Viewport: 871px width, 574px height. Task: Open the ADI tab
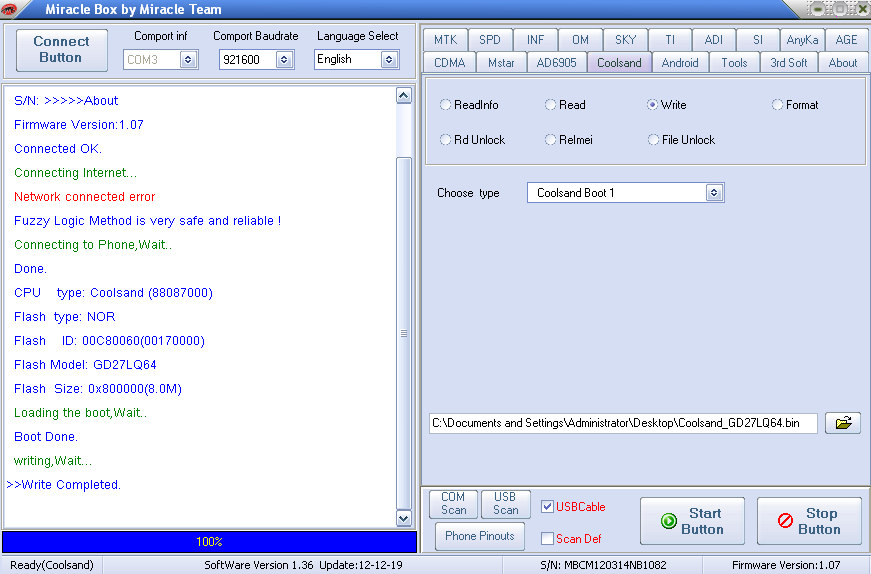pyautogui.click(x=714, y=39)
